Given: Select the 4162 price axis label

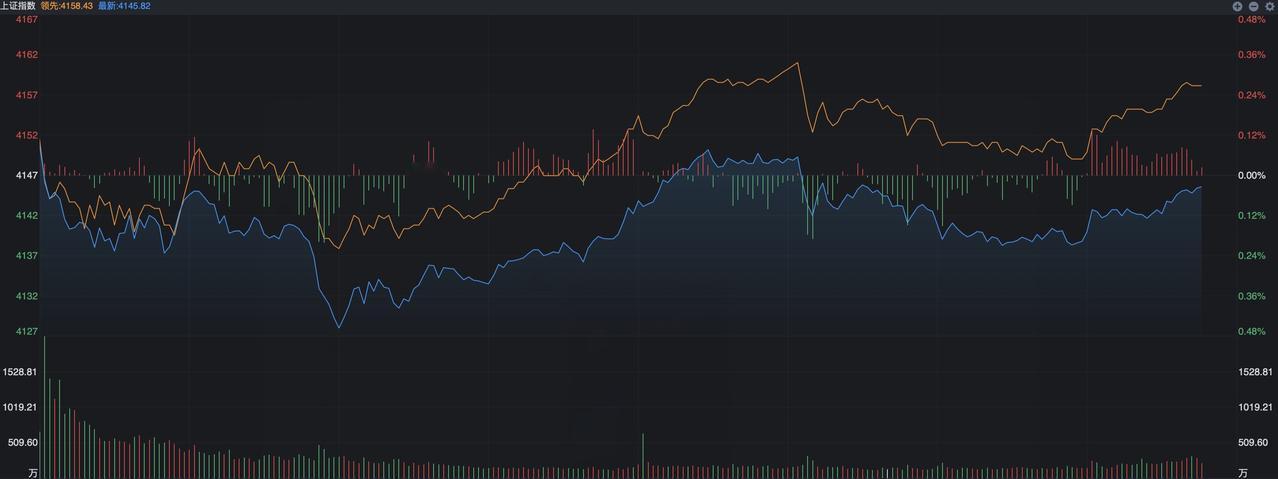Looking at the screenshot, I should tap(28, 55).
